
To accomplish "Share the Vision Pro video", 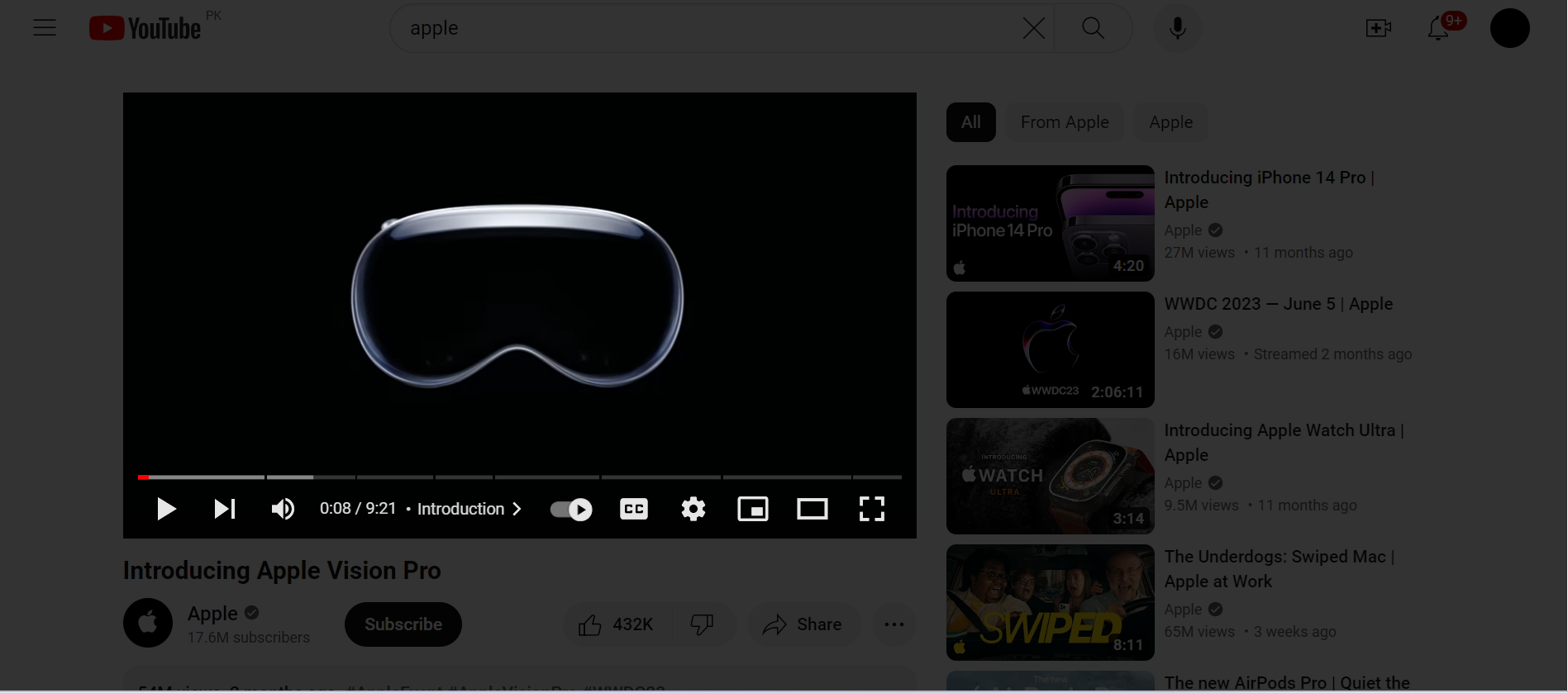I will (x=803, y=624).
